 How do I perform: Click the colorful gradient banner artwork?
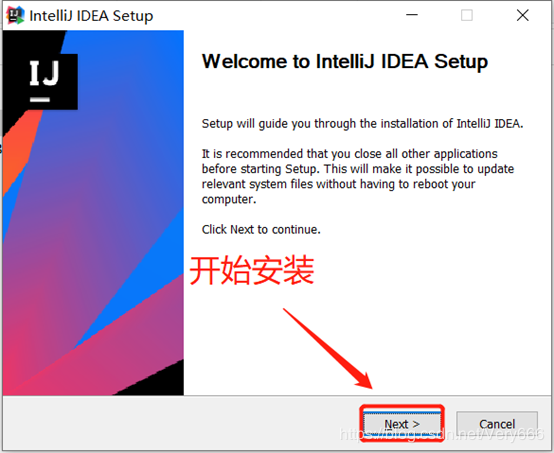tap(93, 213)
